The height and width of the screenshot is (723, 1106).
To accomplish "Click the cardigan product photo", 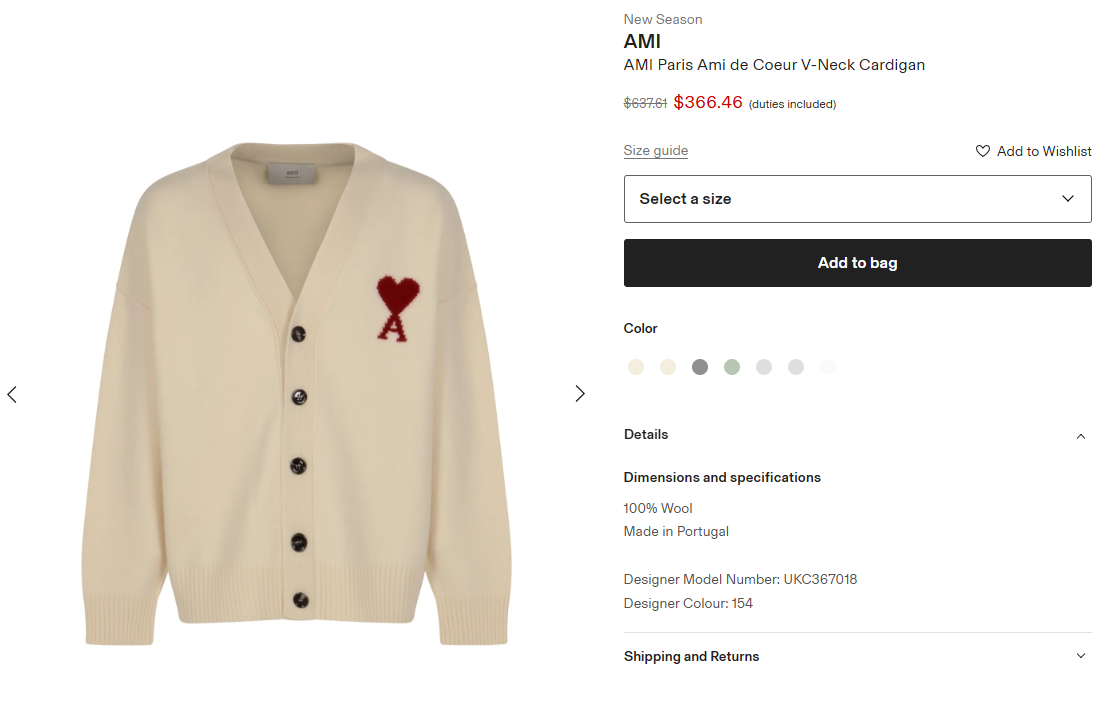I will (x=296, y=394).
